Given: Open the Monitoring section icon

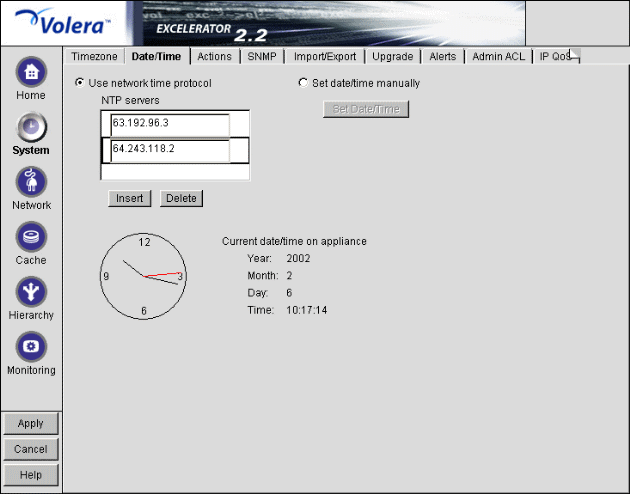Looking at the screenshot, I should 31,347.
